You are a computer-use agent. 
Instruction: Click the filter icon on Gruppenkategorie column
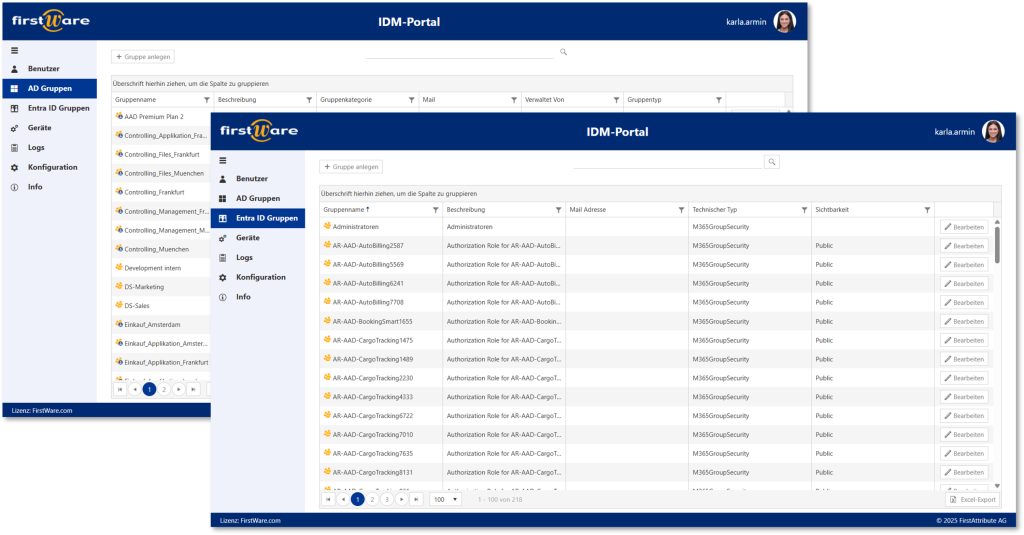(x=411, y=100)
